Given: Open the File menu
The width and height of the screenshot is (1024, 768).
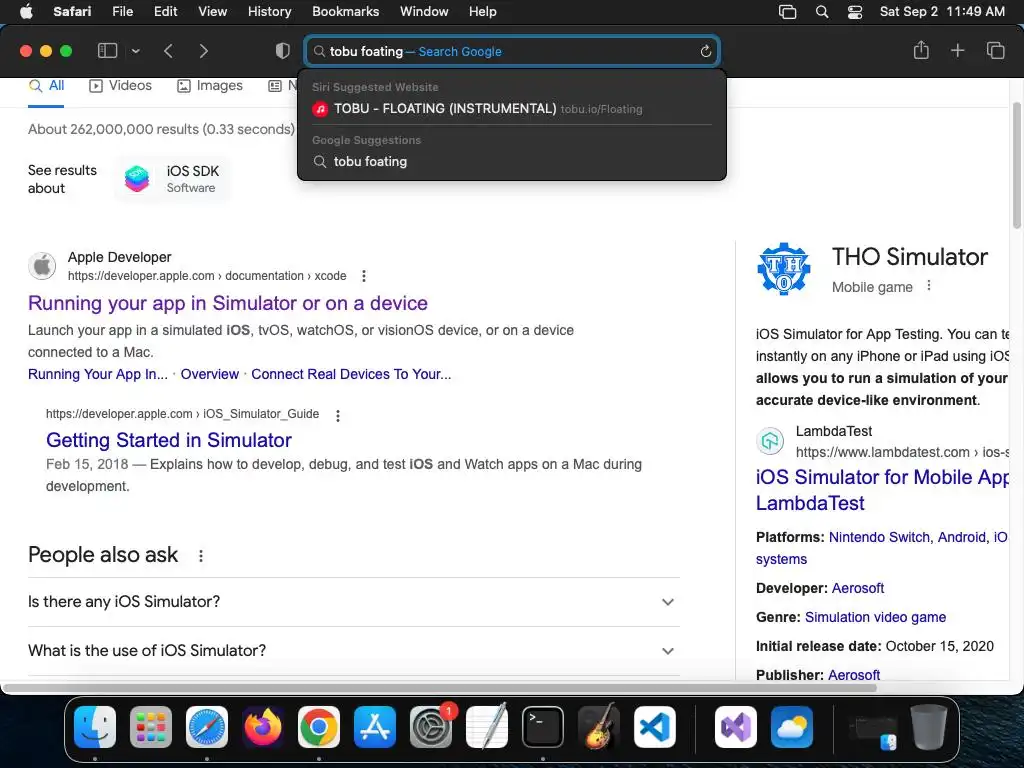Looking at the screenshot, I should coord(123,12).
